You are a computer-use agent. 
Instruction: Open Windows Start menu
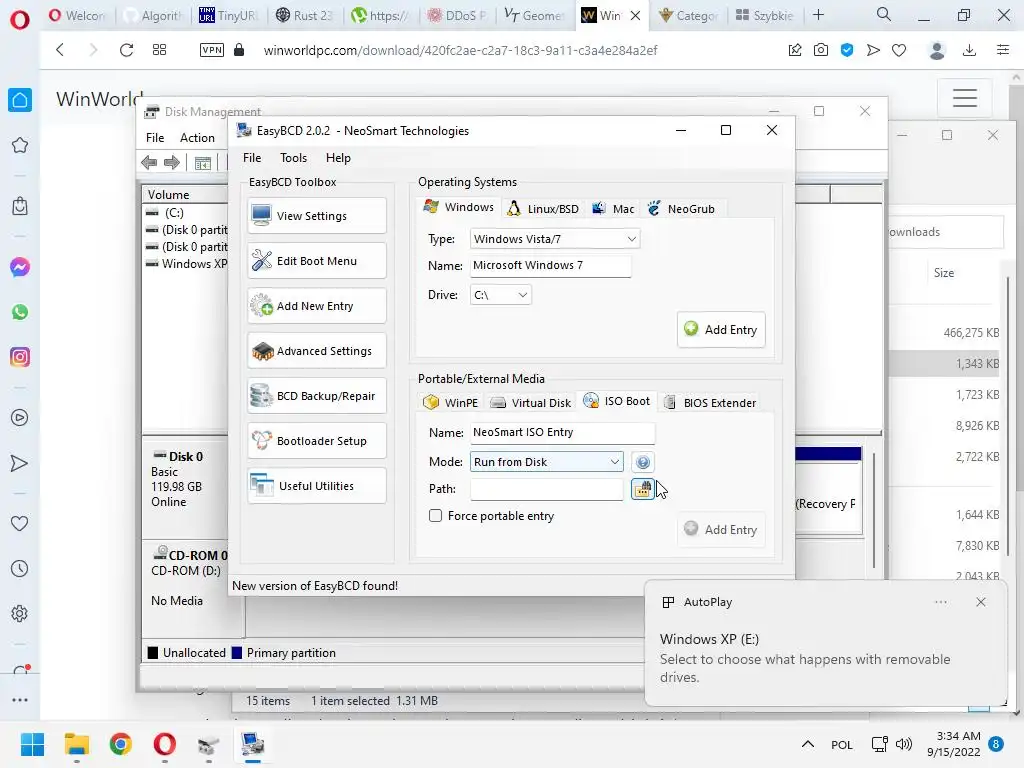click(x=32, y=744)
